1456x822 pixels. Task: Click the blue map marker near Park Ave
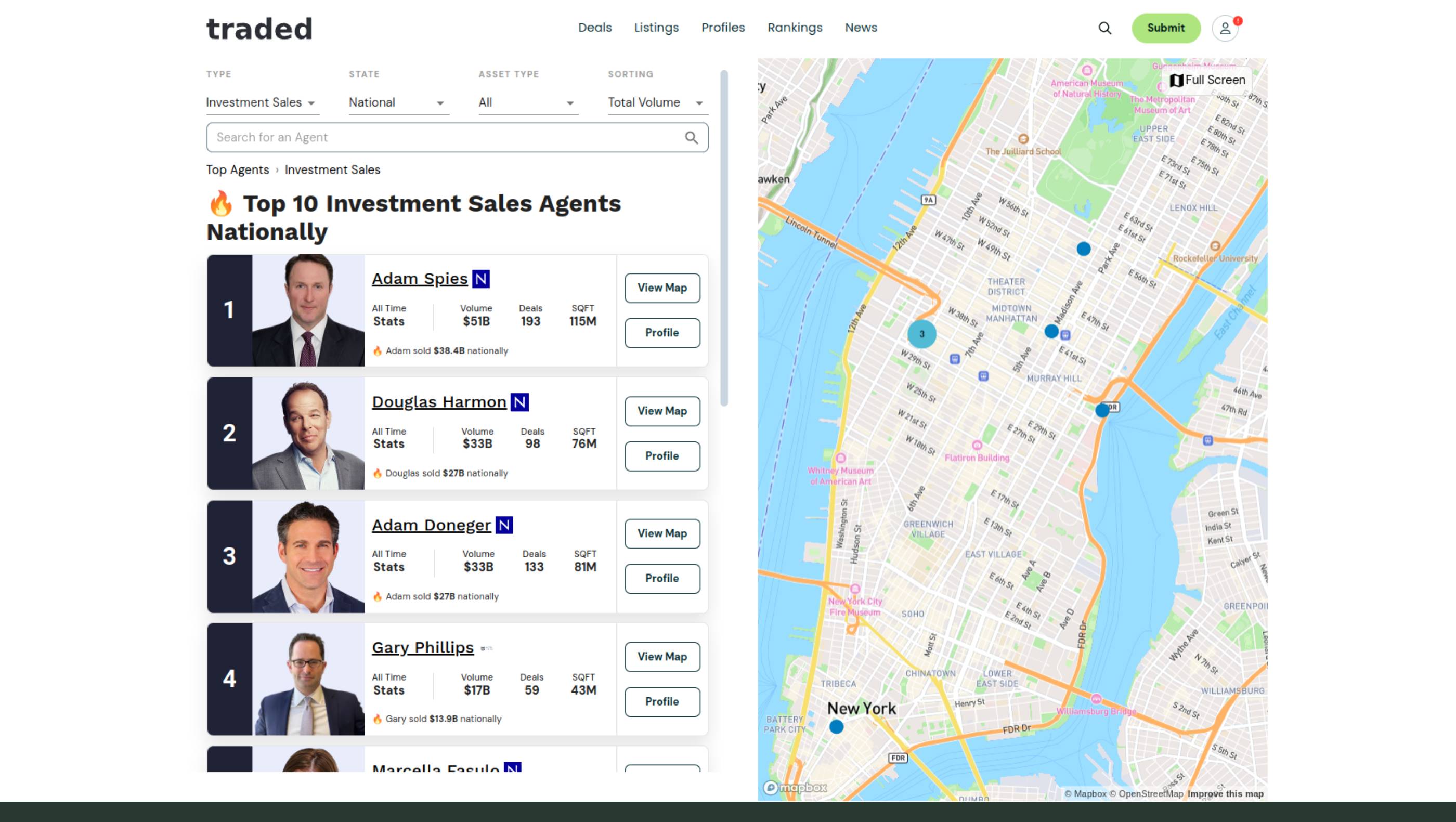point(1084,249)
